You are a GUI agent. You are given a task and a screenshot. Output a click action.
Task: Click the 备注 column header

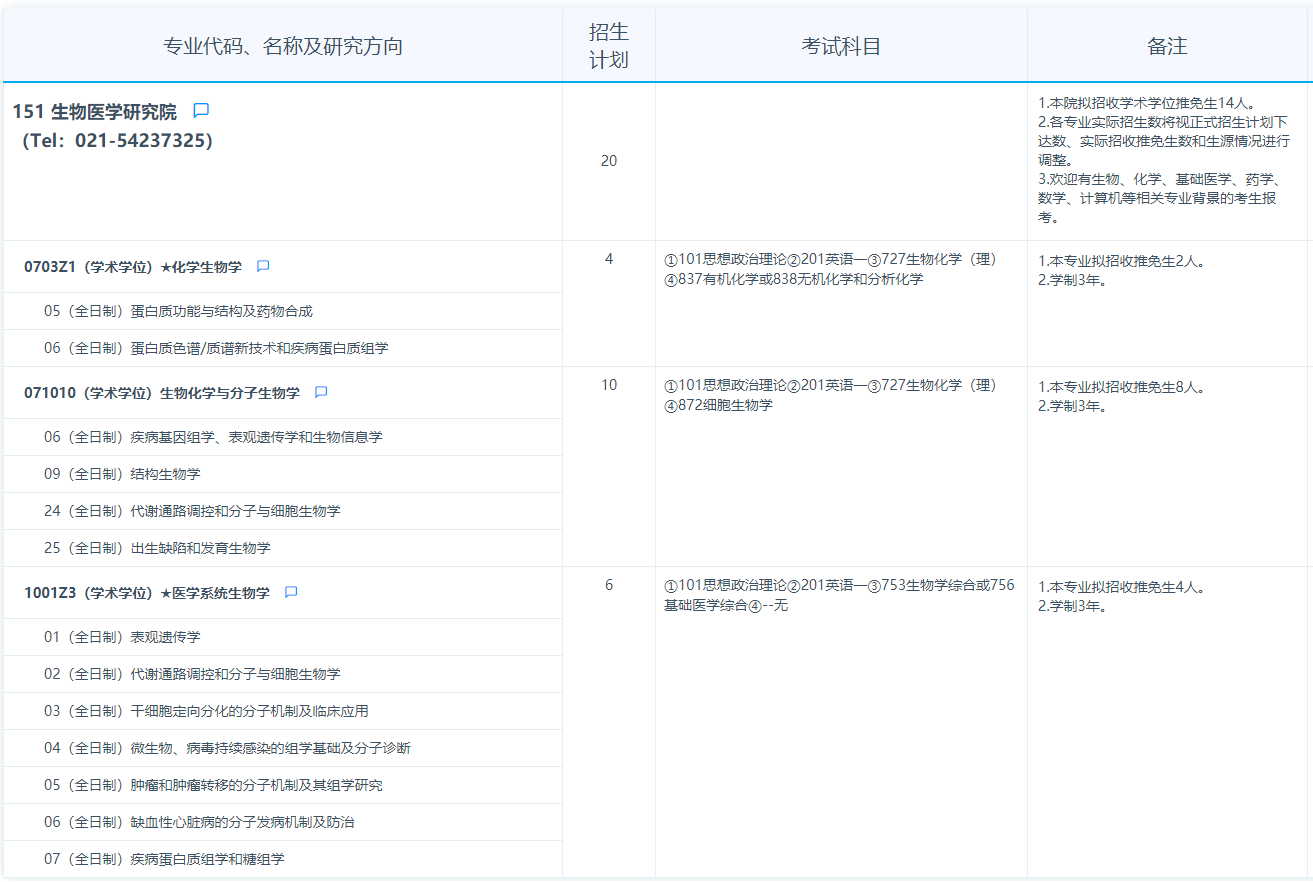tap(1167, 46)
